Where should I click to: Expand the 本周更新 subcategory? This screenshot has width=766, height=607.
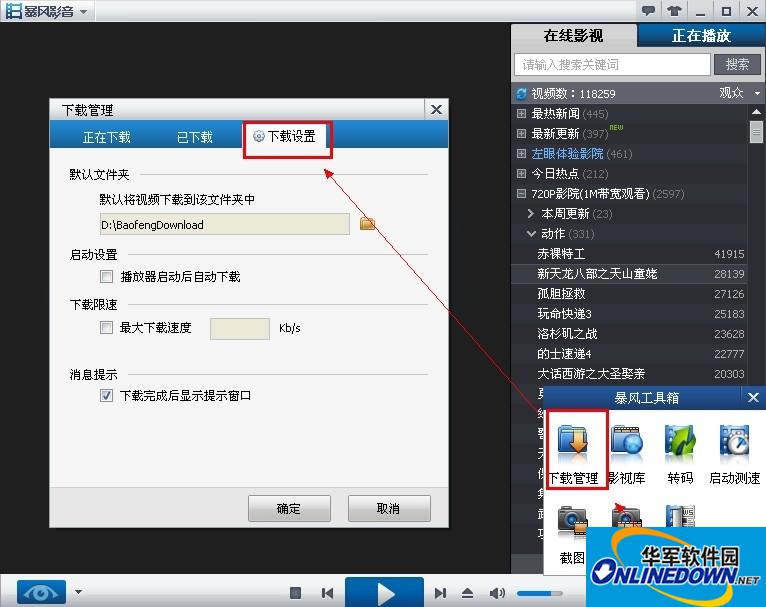click(532, 213)
